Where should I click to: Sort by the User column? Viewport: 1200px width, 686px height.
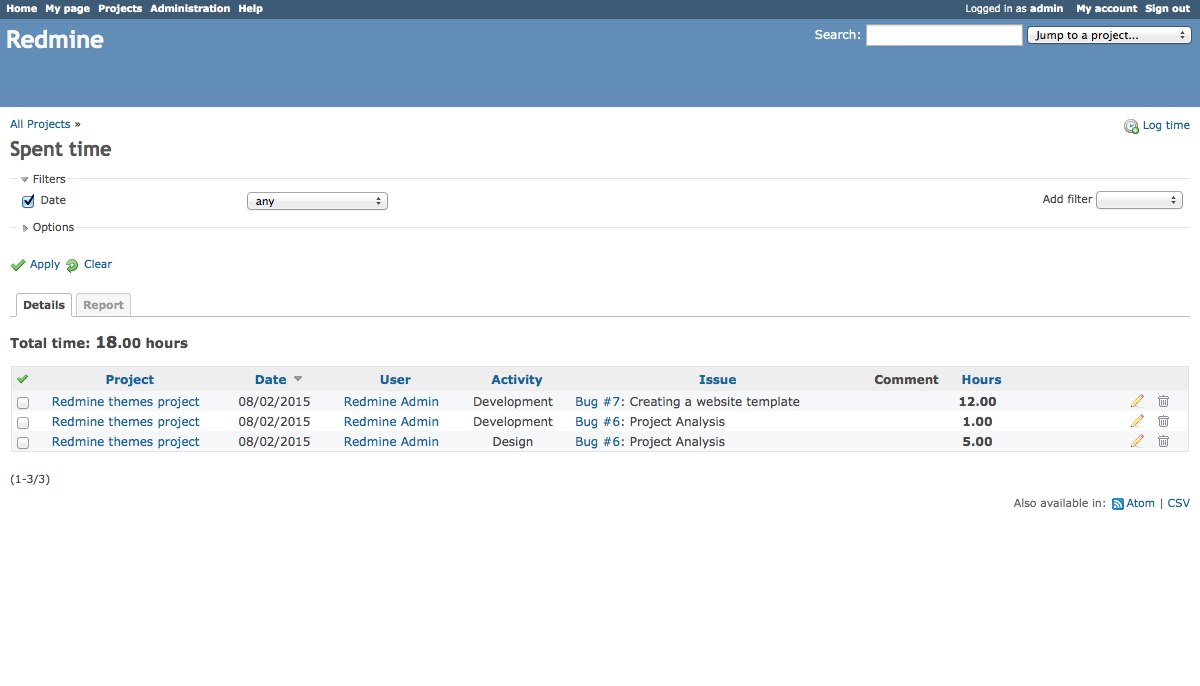pyautogui.click(x=395, y=380)
